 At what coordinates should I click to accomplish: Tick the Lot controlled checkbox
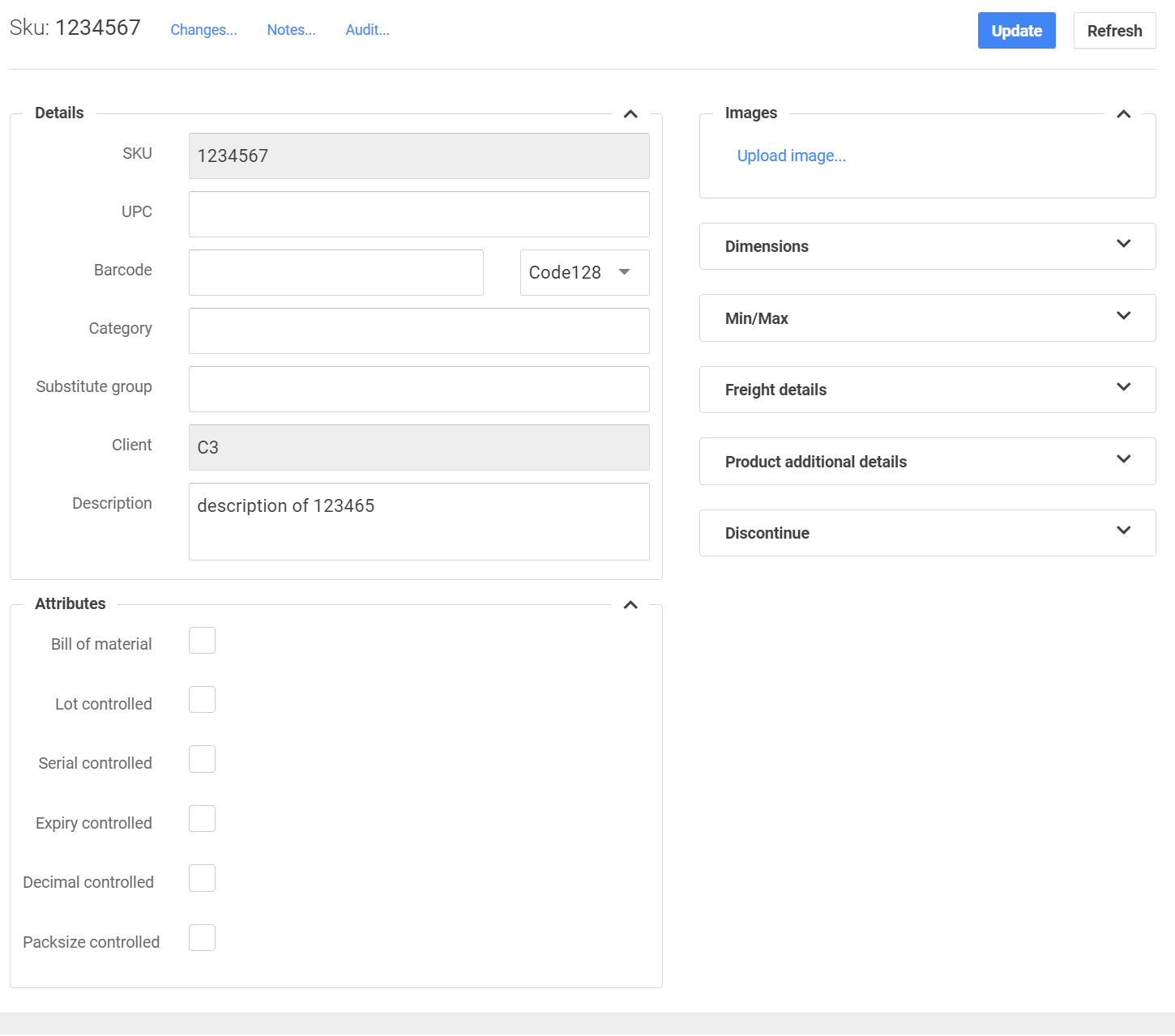[x=202, y=700]
